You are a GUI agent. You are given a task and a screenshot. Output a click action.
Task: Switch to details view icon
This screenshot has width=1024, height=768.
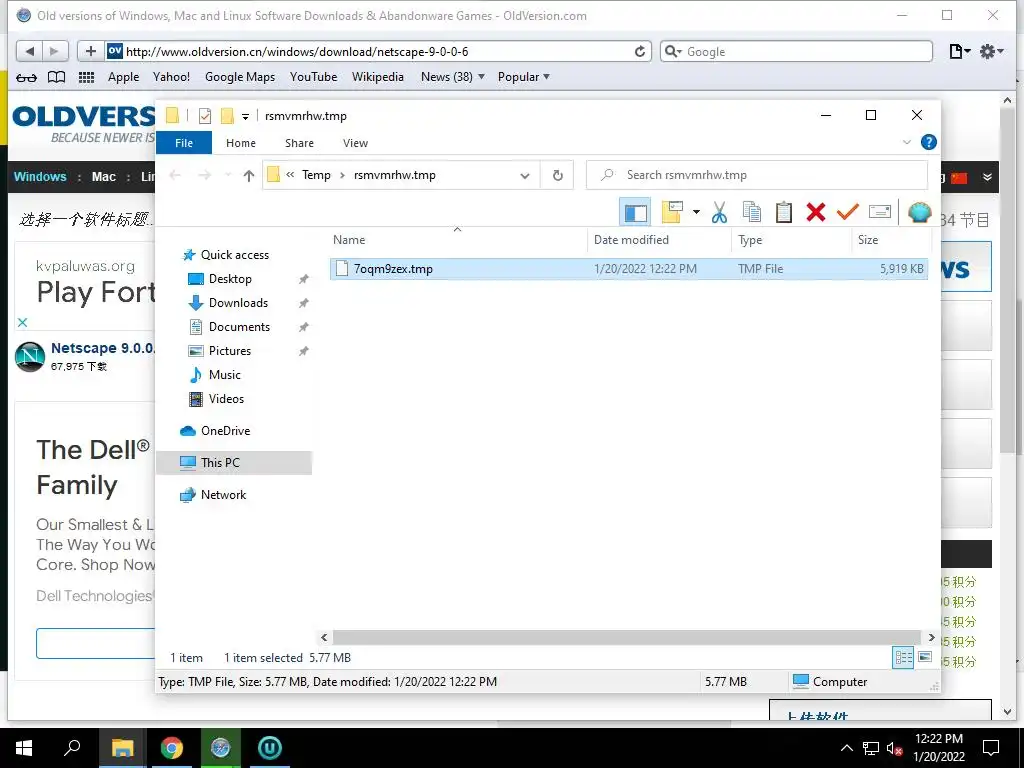(903, 658)
